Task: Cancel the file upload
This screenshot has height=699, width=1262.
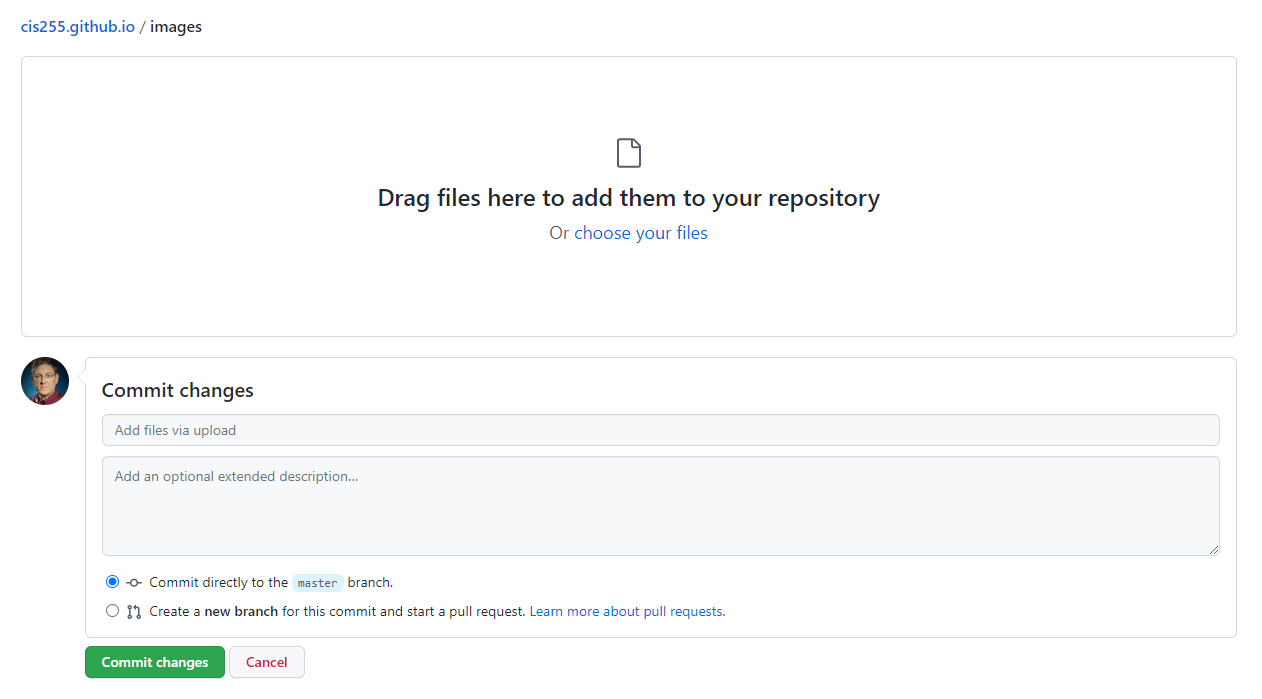Action: pyautogui.click(x=266, y=662)
